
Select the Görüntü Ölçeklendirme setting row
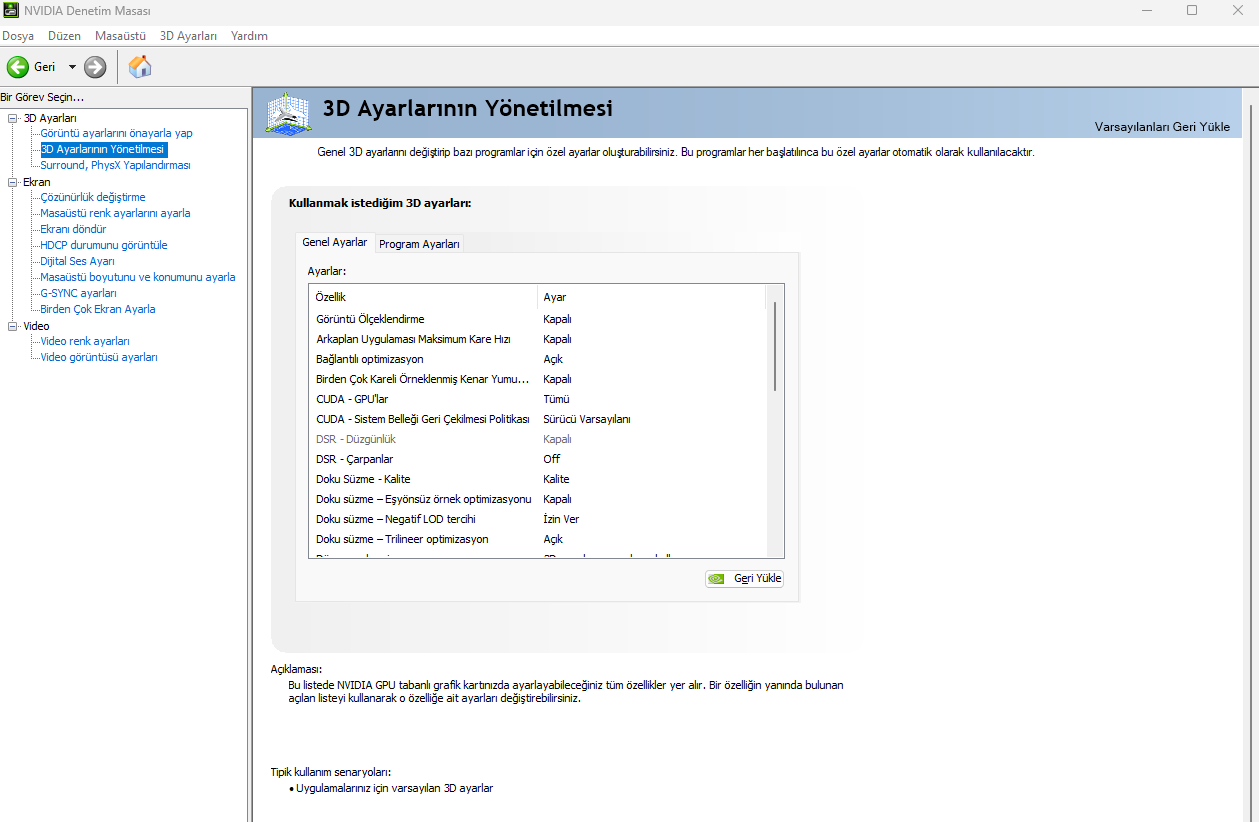[538, 319]
